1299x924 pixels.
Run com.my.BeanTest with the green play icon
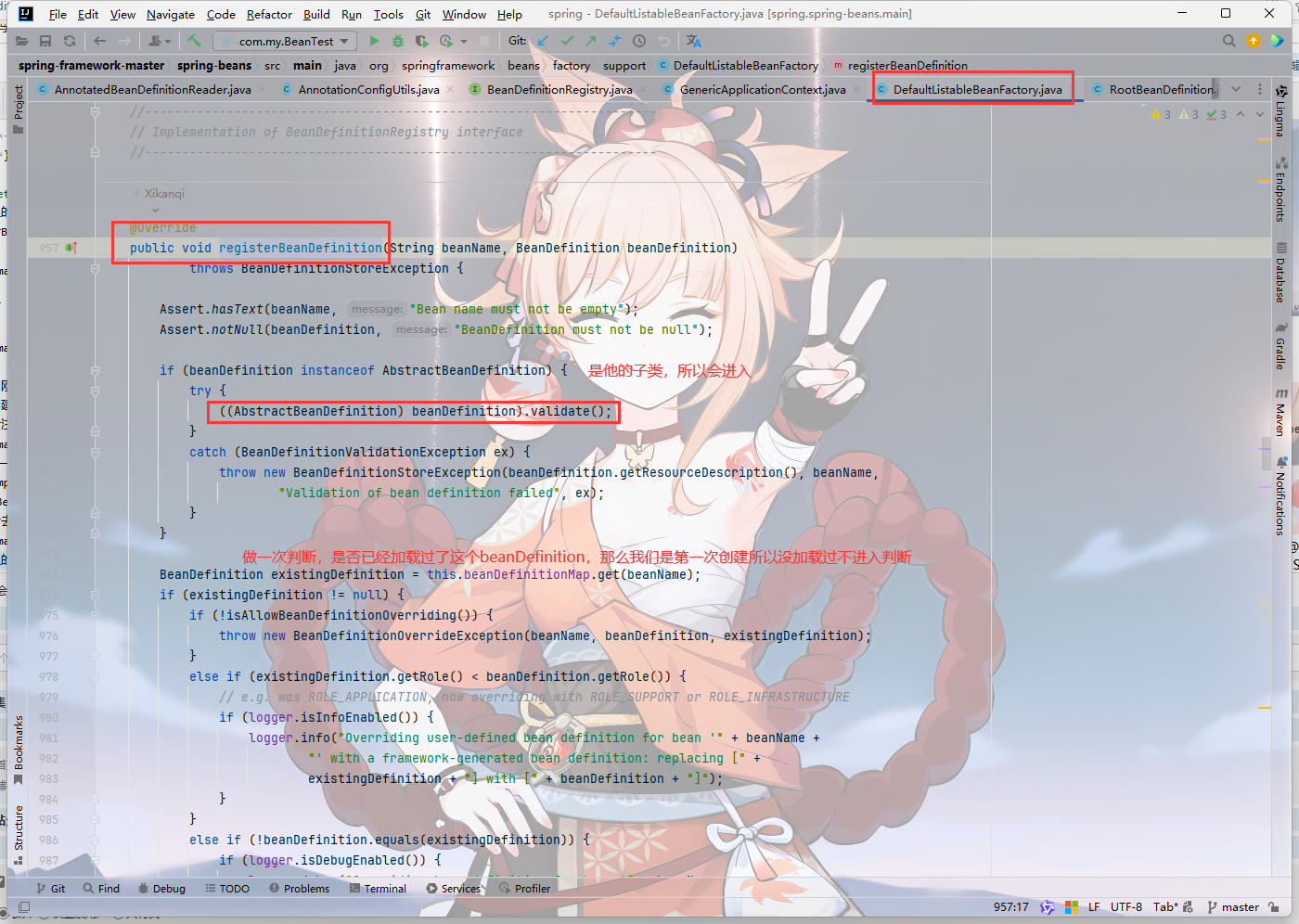pos(374,41)
